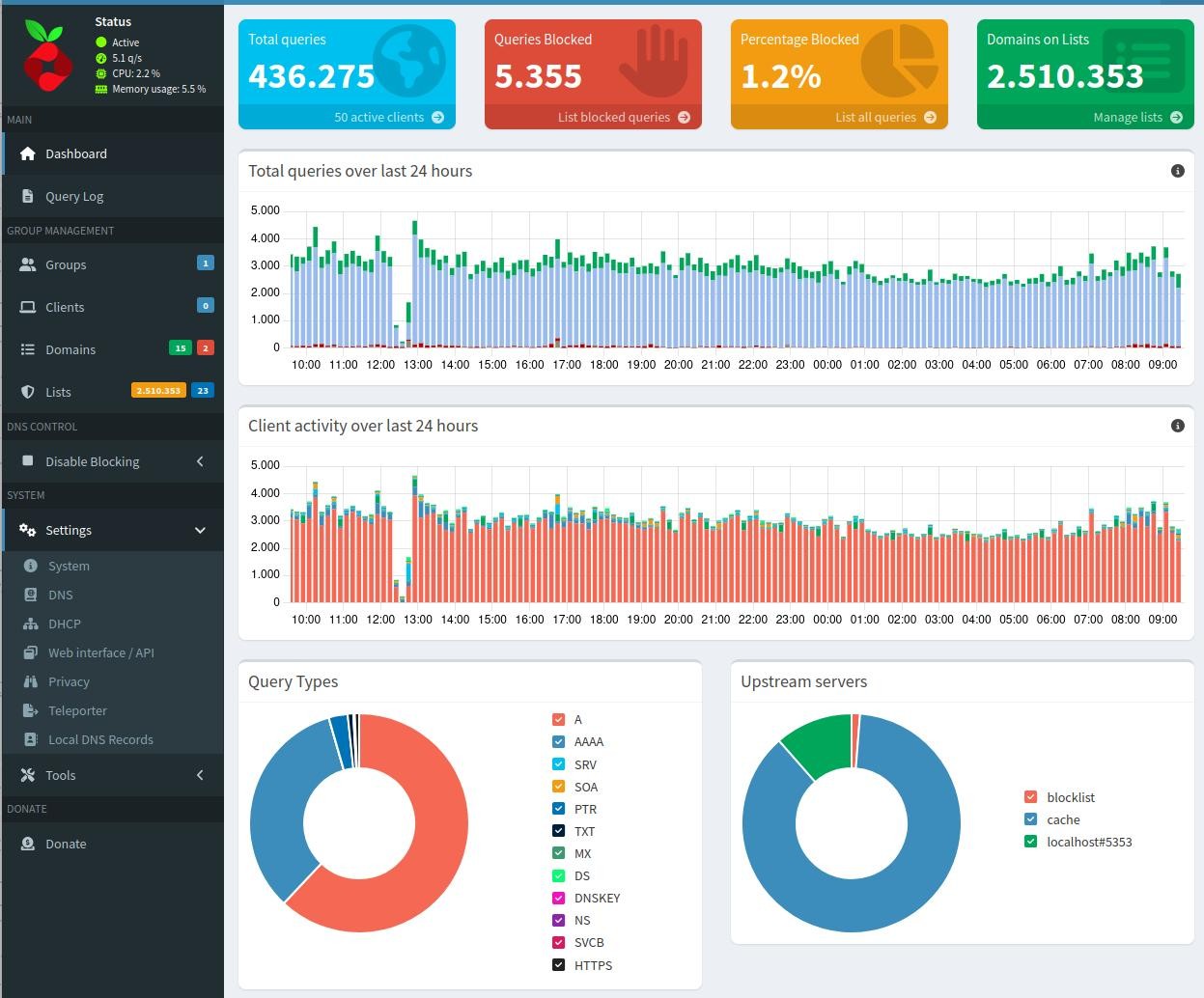
Task: Expand the Disable Blocking submenu
Action: click(200, 461)
